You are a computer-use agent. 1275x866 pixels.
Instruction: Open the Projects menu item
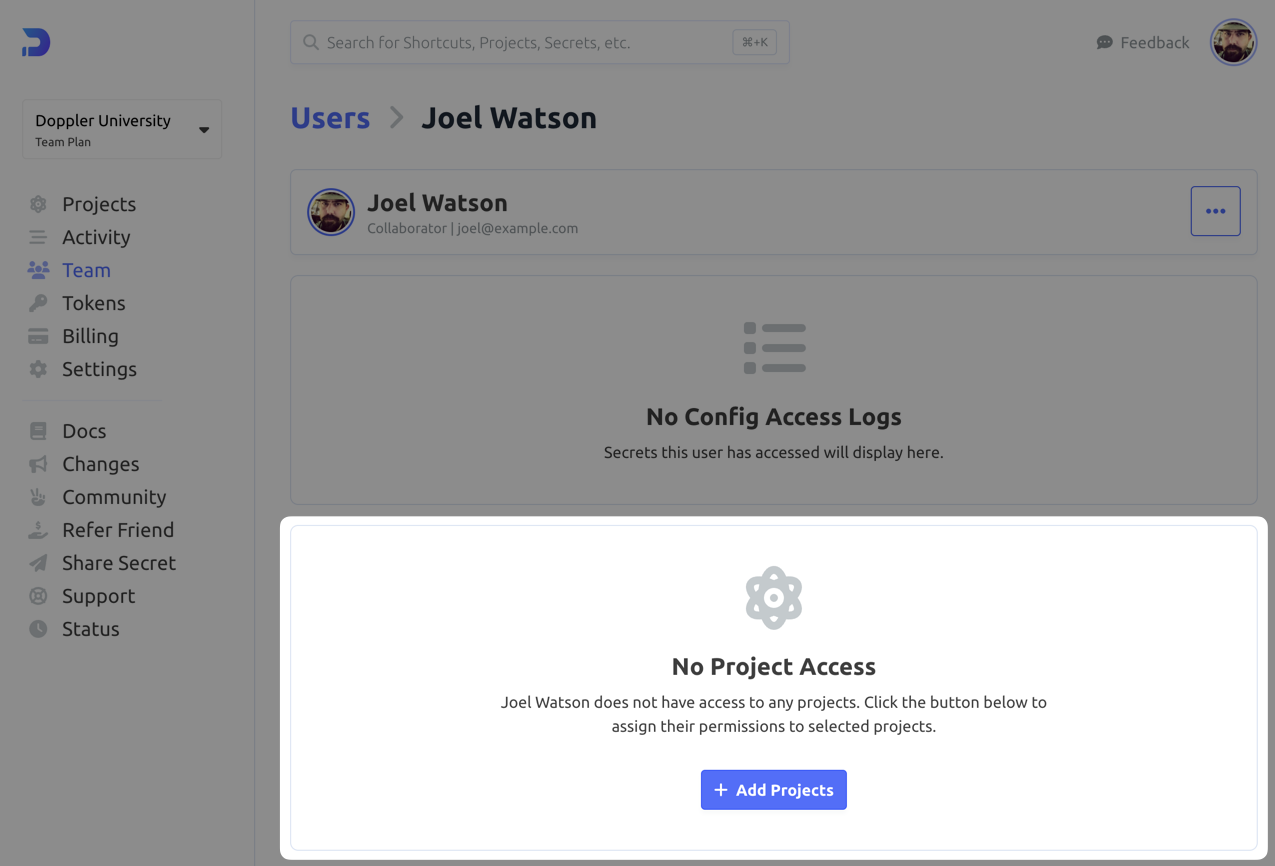tap(99, 204)
